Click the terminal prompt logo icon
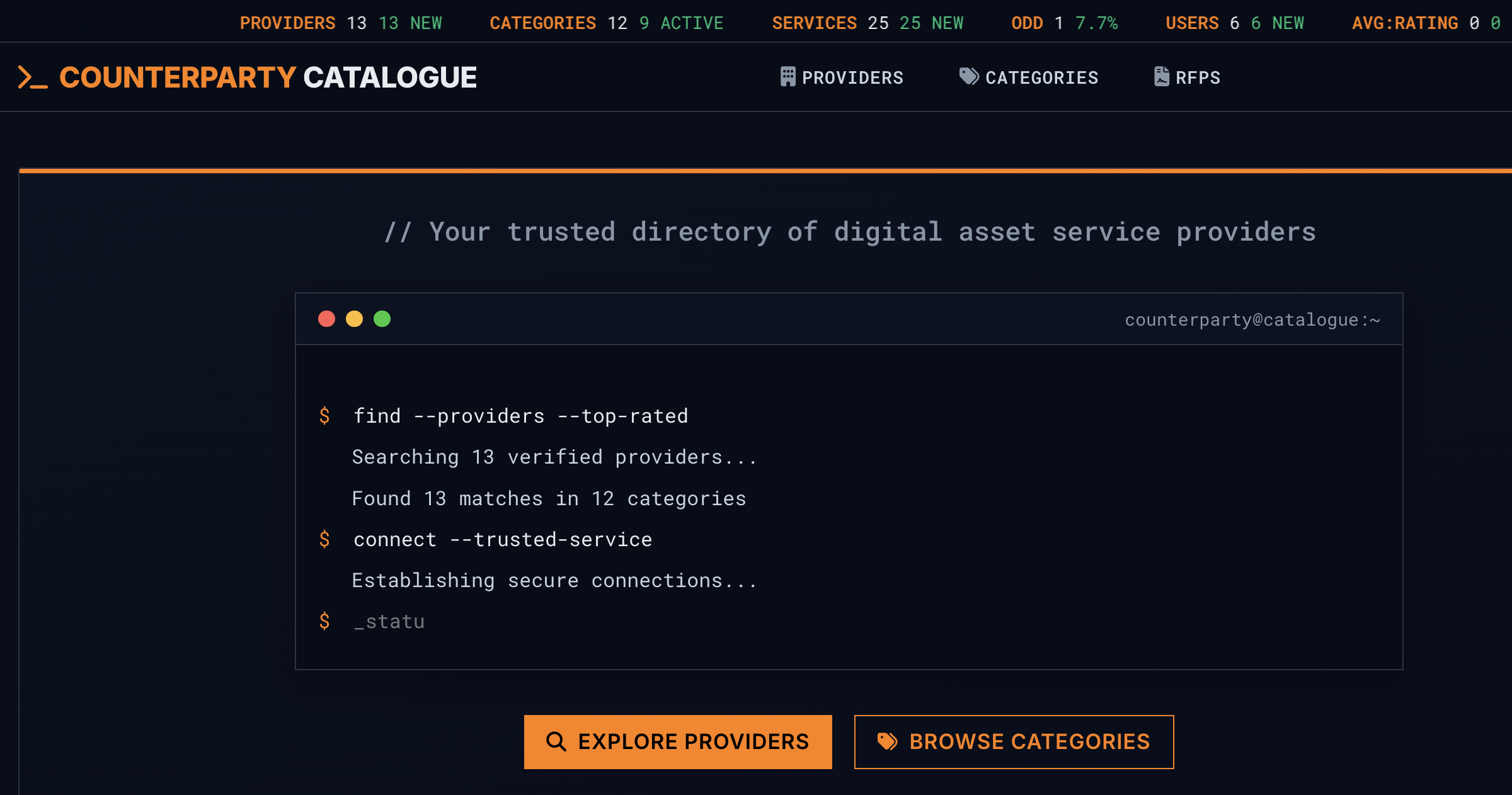 [x=31, y=77]
